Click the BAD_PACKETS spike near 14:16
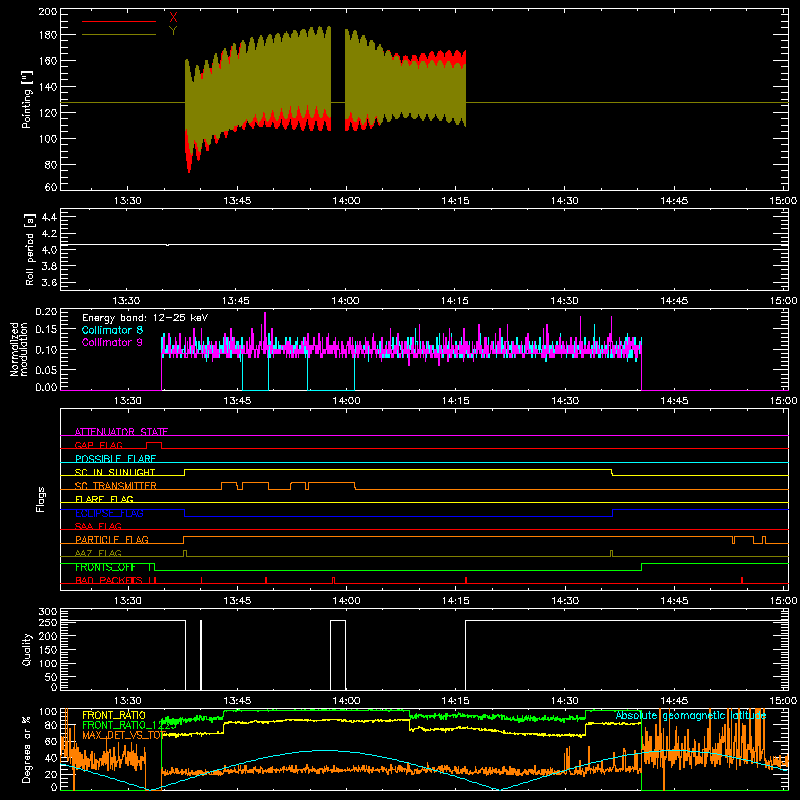 466,580
